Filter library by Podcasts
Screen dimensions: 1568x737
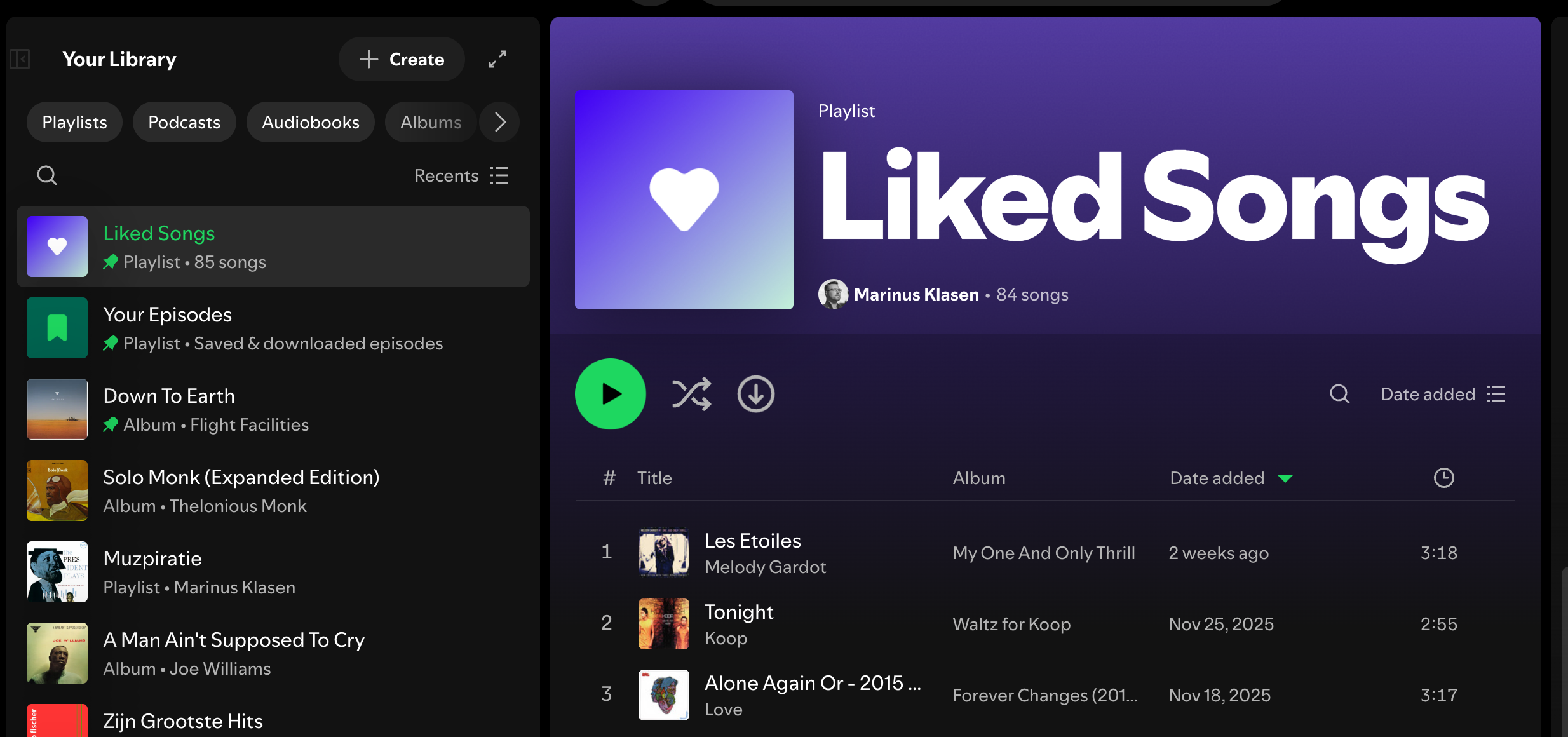(x=184, y=122)
